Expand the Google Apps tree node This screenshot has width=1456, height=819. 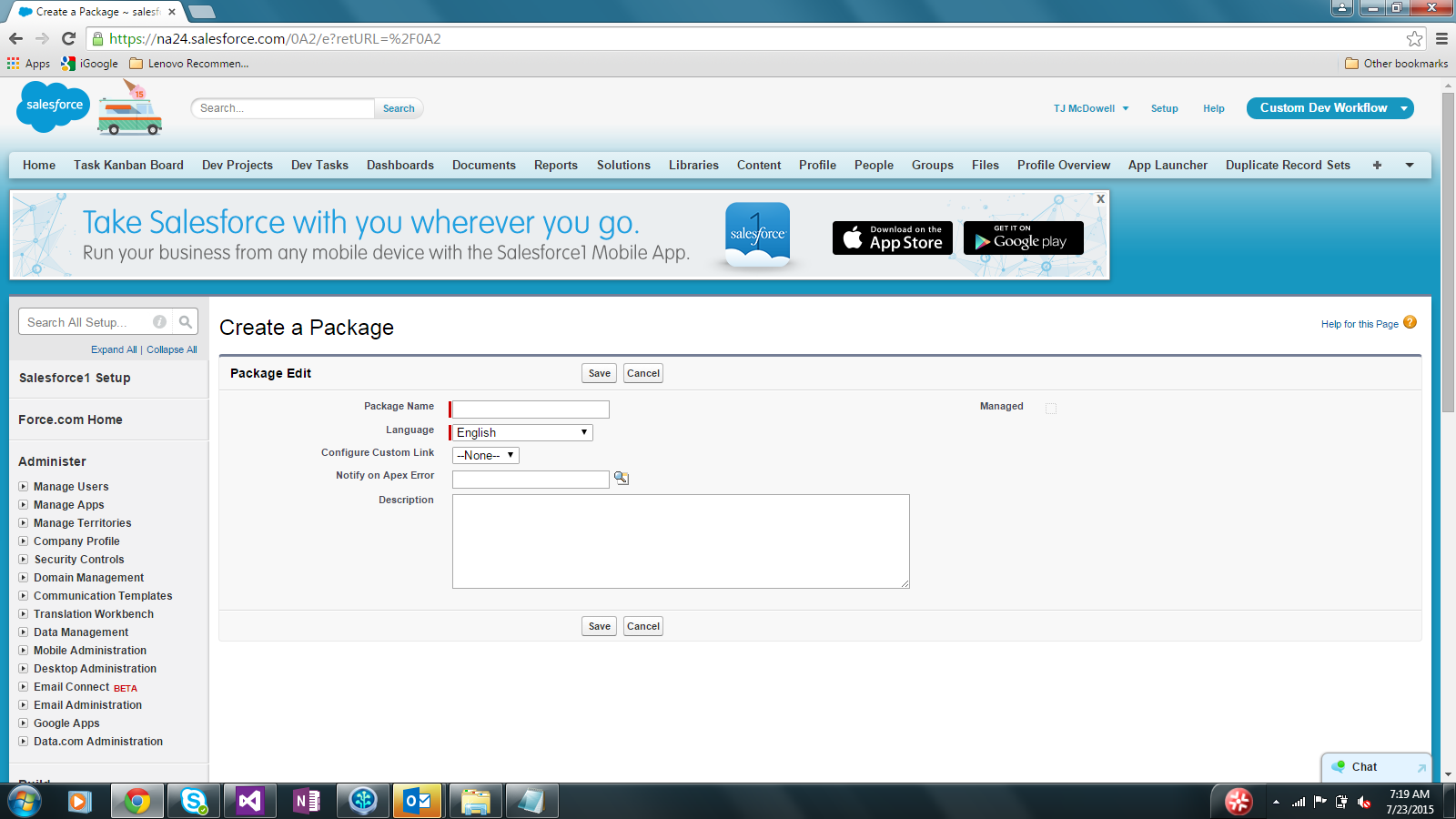pyautogui.click(x=24, y=723)
